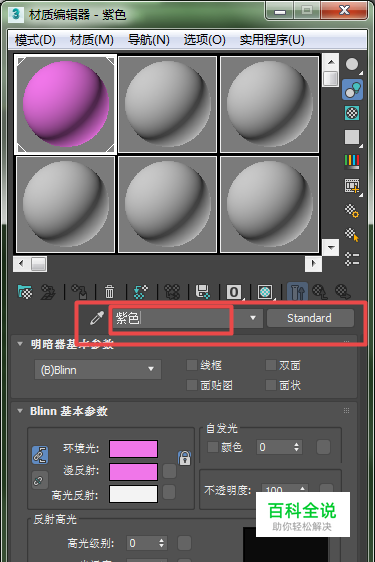This screenshot has height=562, width=375.
Task: Collapse the 明暗器基本参数 rollout
Action: click(20, 344)
